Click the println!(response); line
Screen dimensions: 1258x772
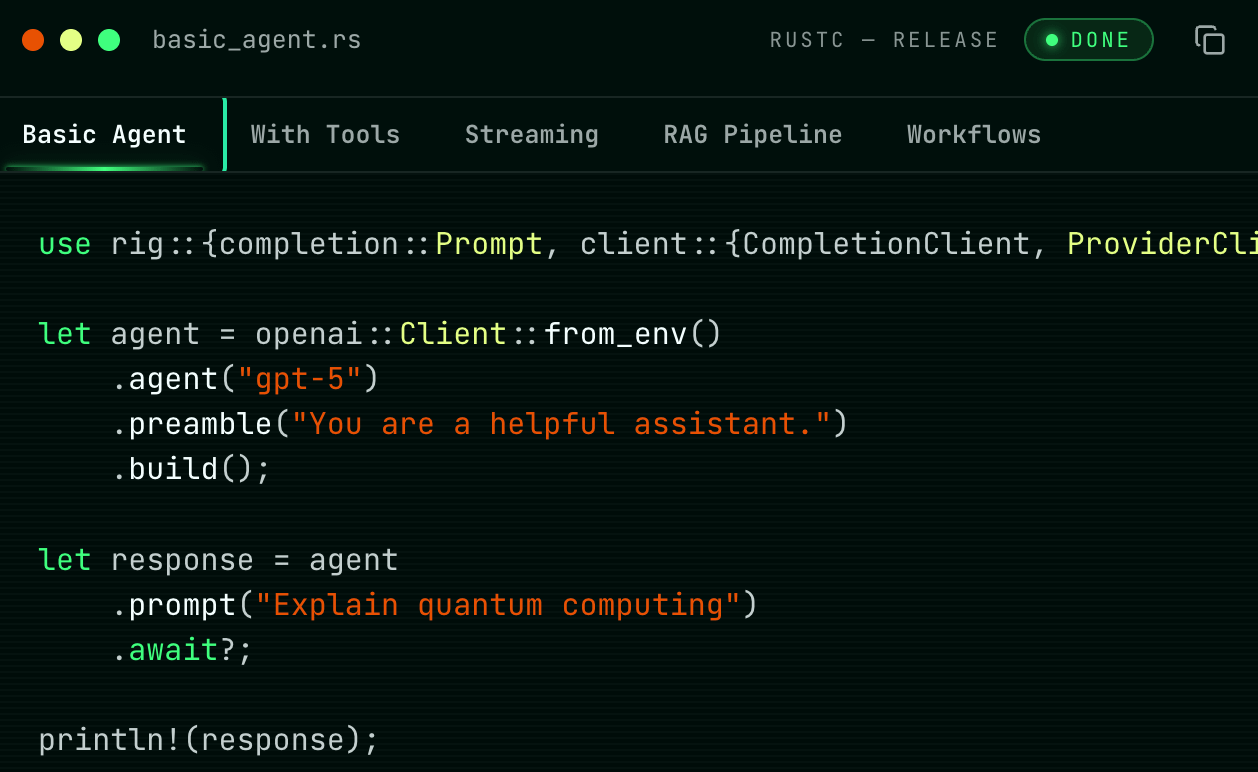tap(209, 740)
